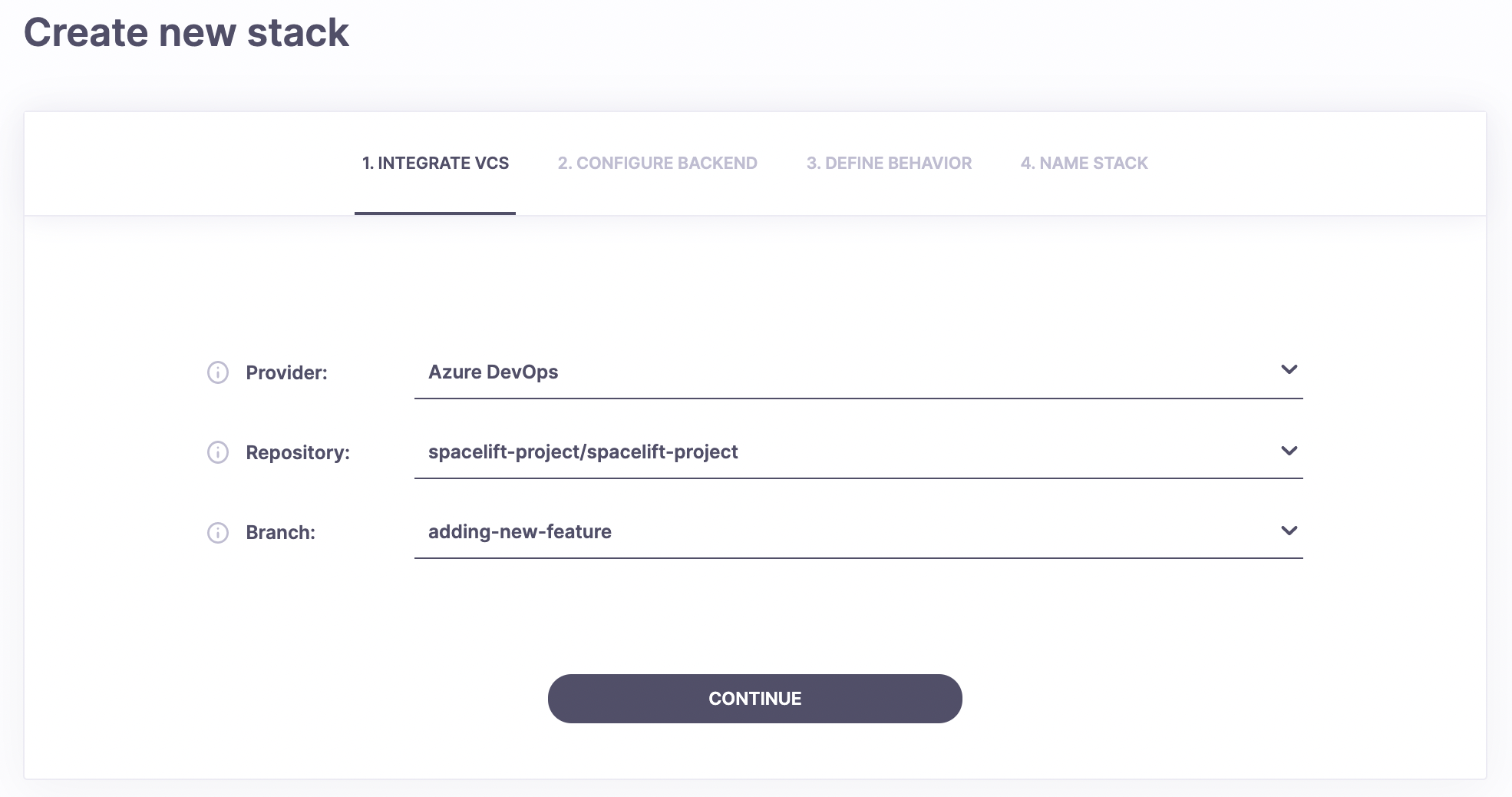Click the adding-new-feature branch value
This screenshot has width=1512, height=797.
520,531
